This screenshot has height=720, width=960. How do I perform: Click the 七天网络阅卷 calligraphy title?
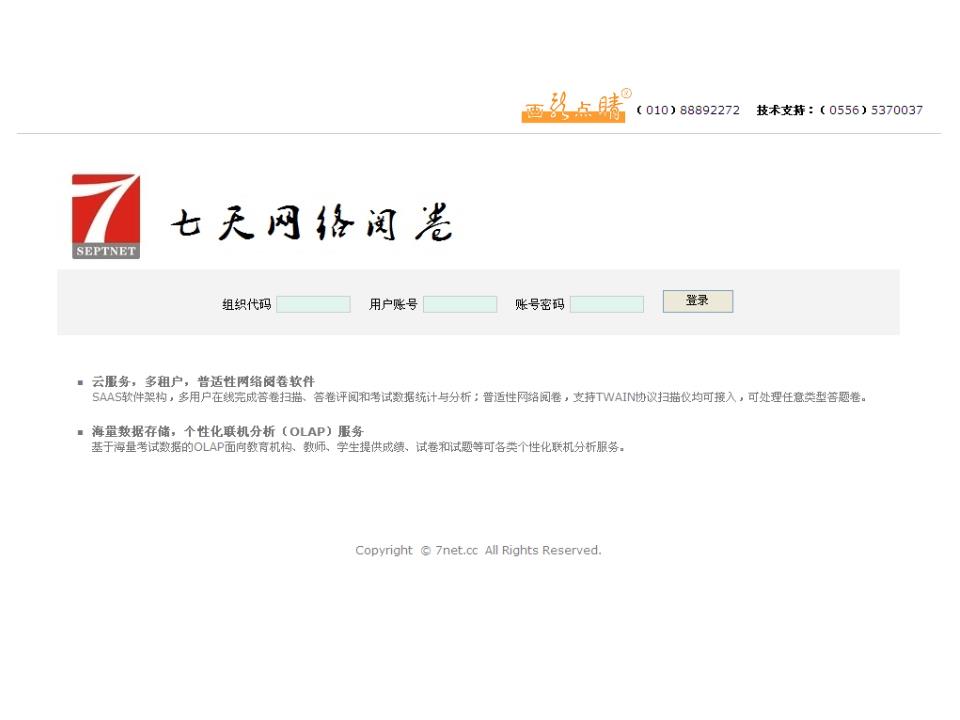pos(311,223)
